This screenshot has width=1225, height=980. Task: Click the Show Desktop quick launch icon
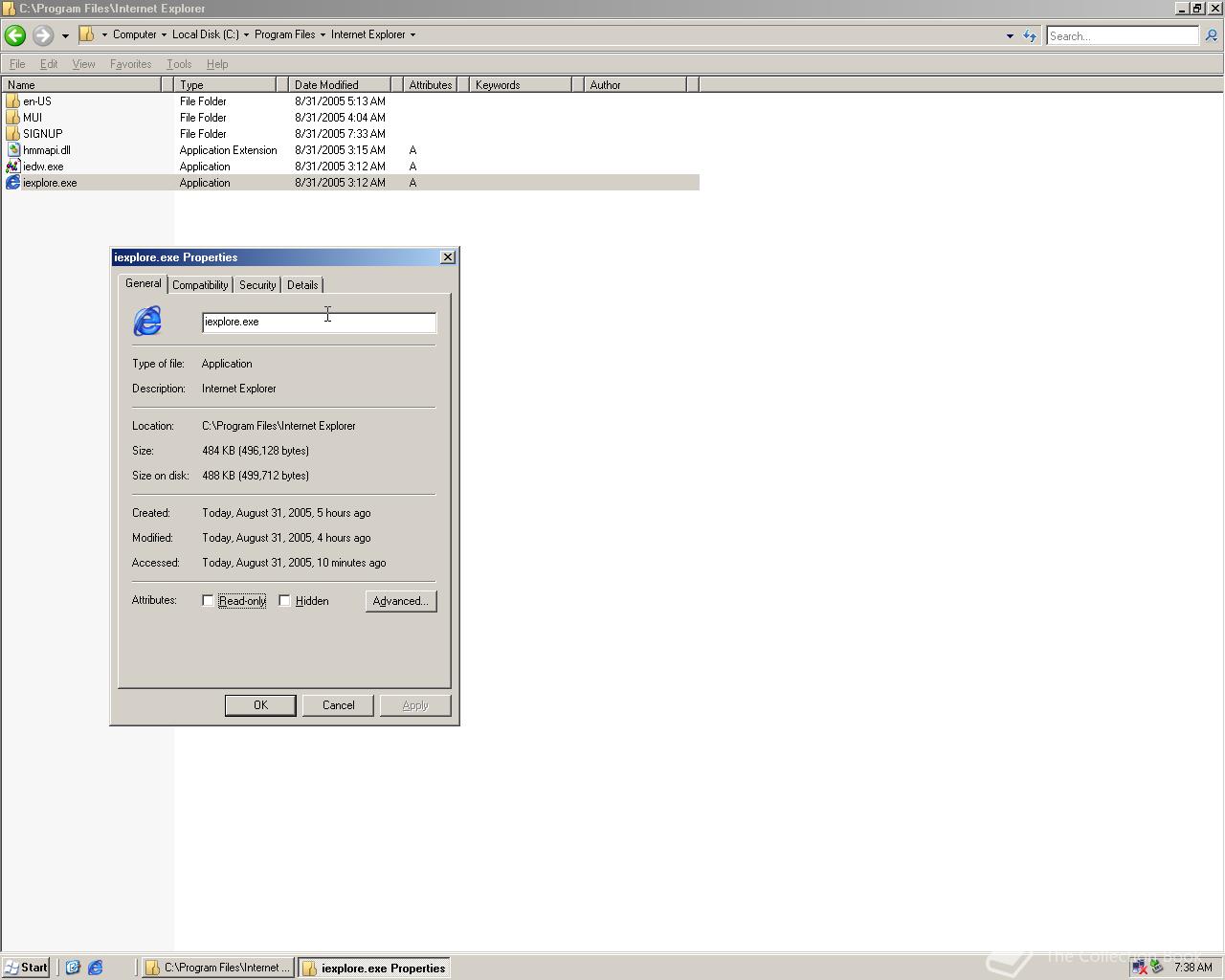click(x=73, y=968)
